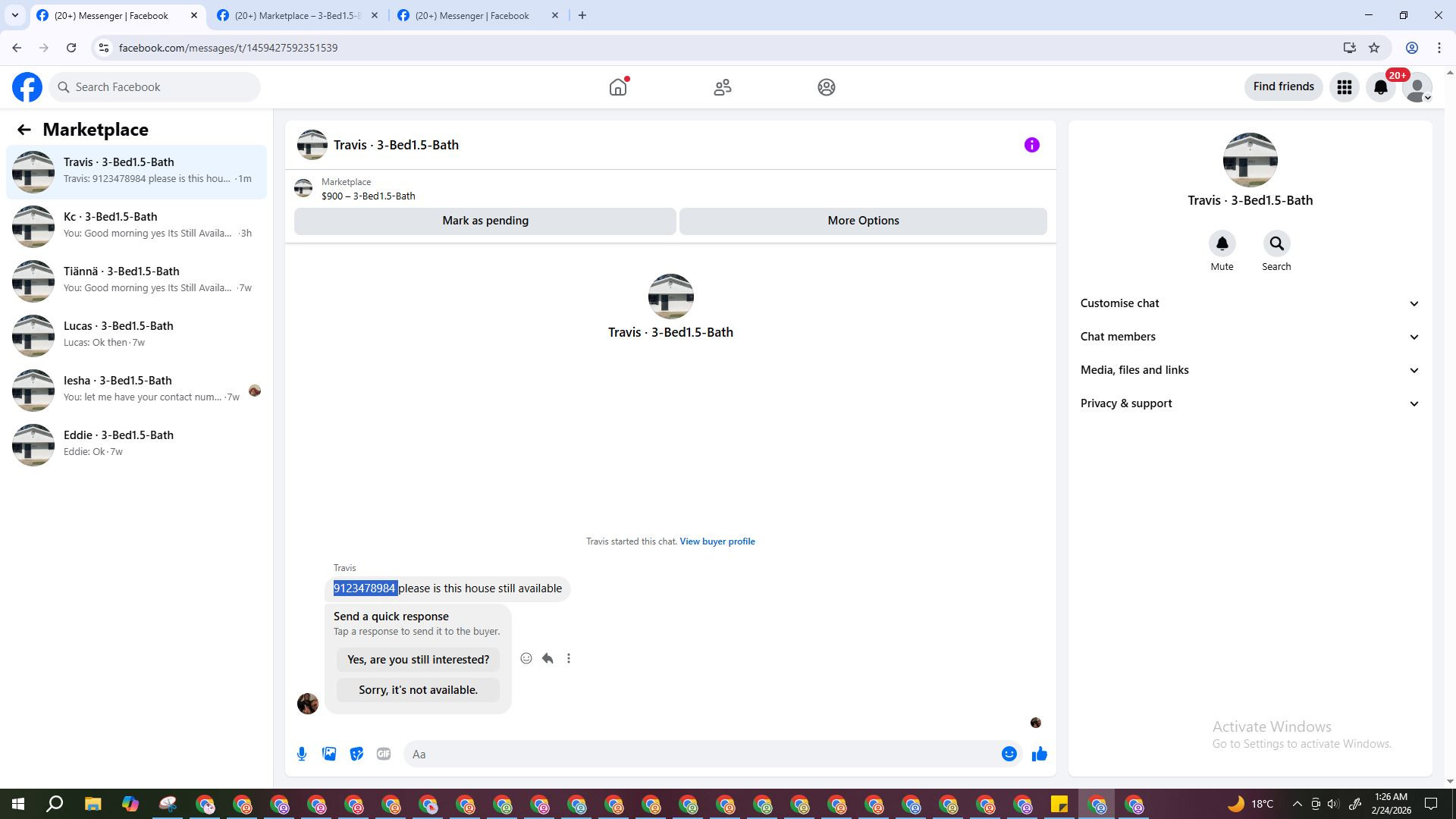Search in conversation with magnifier icon

tap(1276, 244)
